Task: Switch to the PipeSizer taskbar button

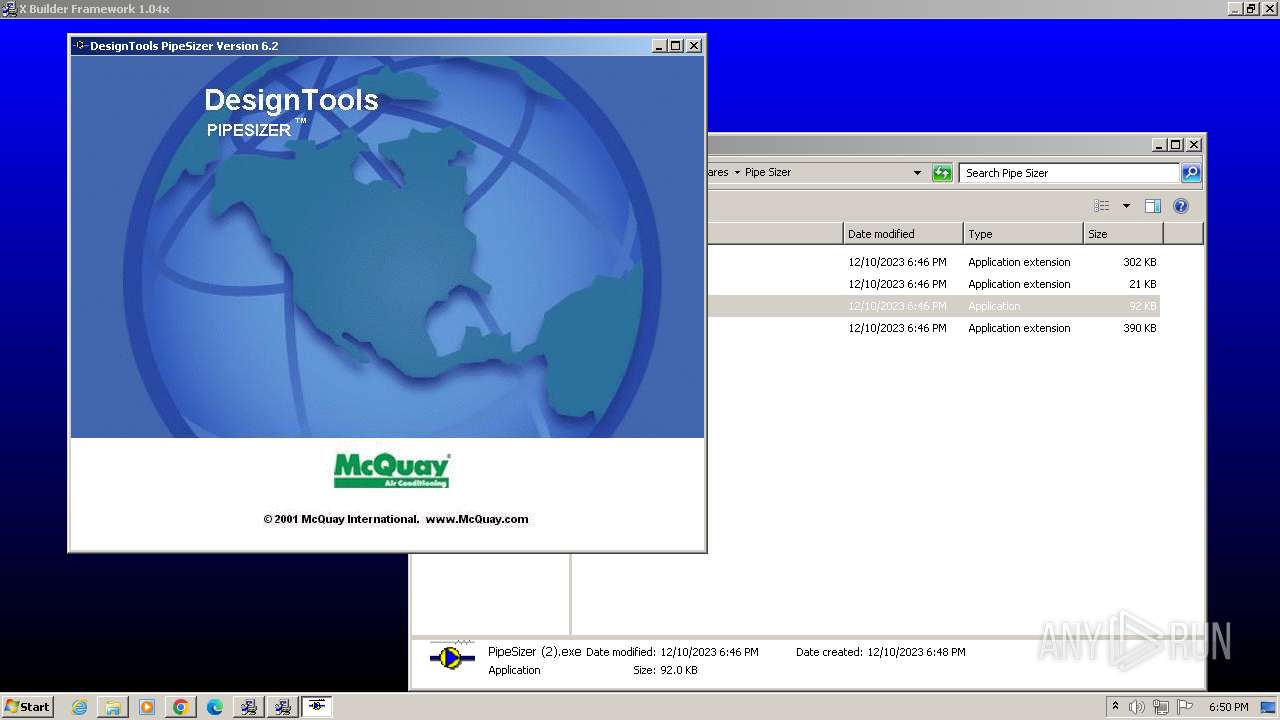Action: pos(317,707)
